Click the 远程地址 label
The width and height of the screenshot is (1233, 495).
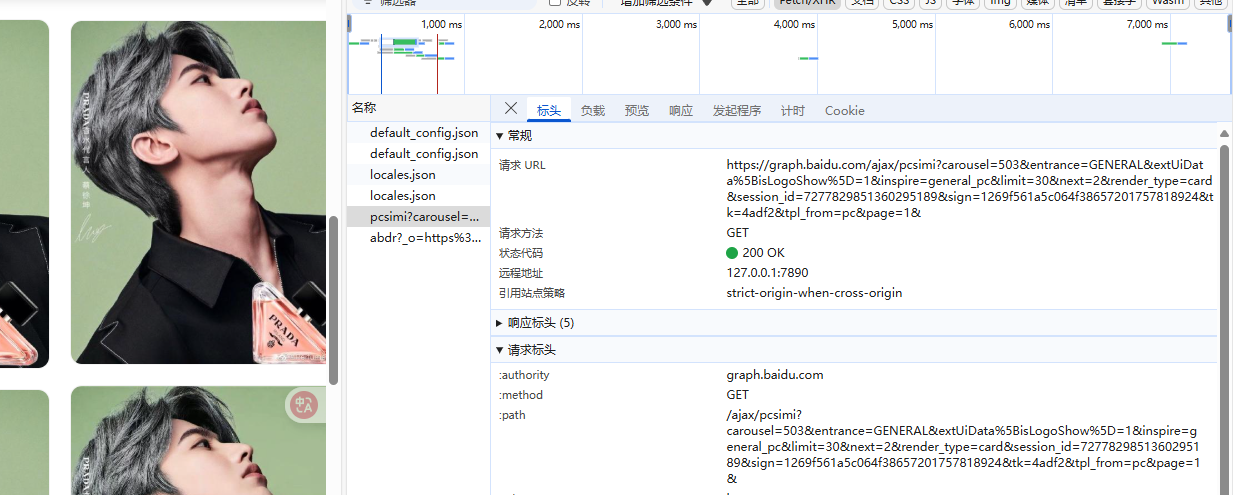pyautogui.click(x=521, y=273)
